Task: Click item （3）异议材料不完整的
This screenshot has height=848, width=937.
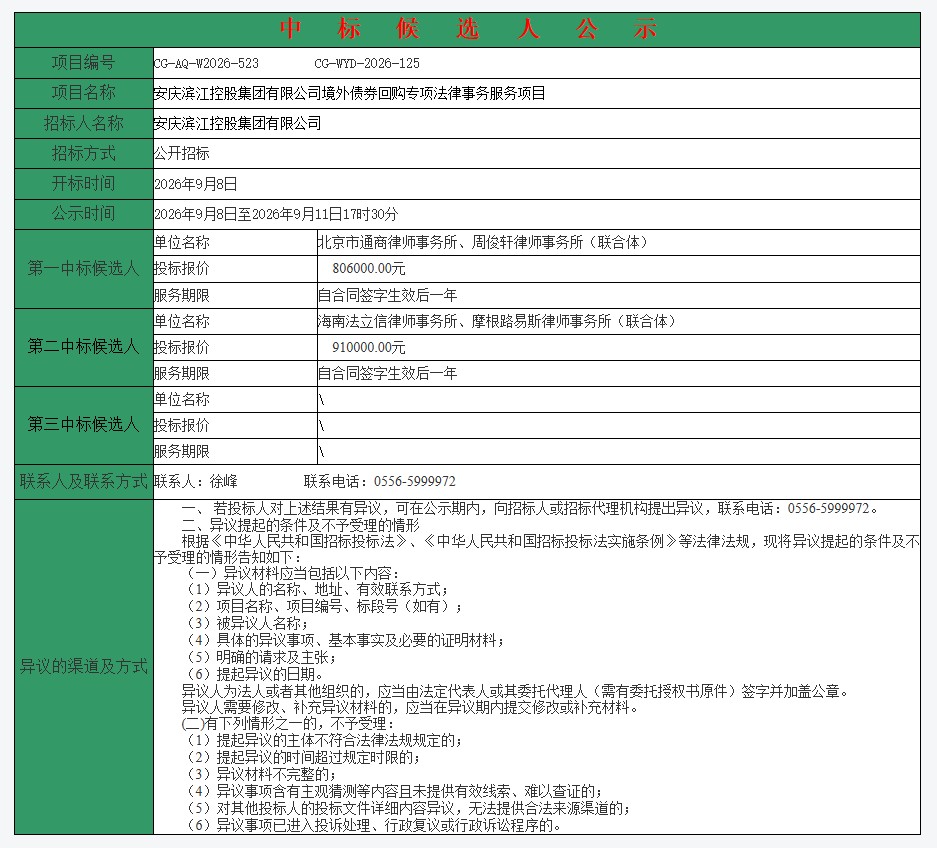Action: click(x=261, y=775)
